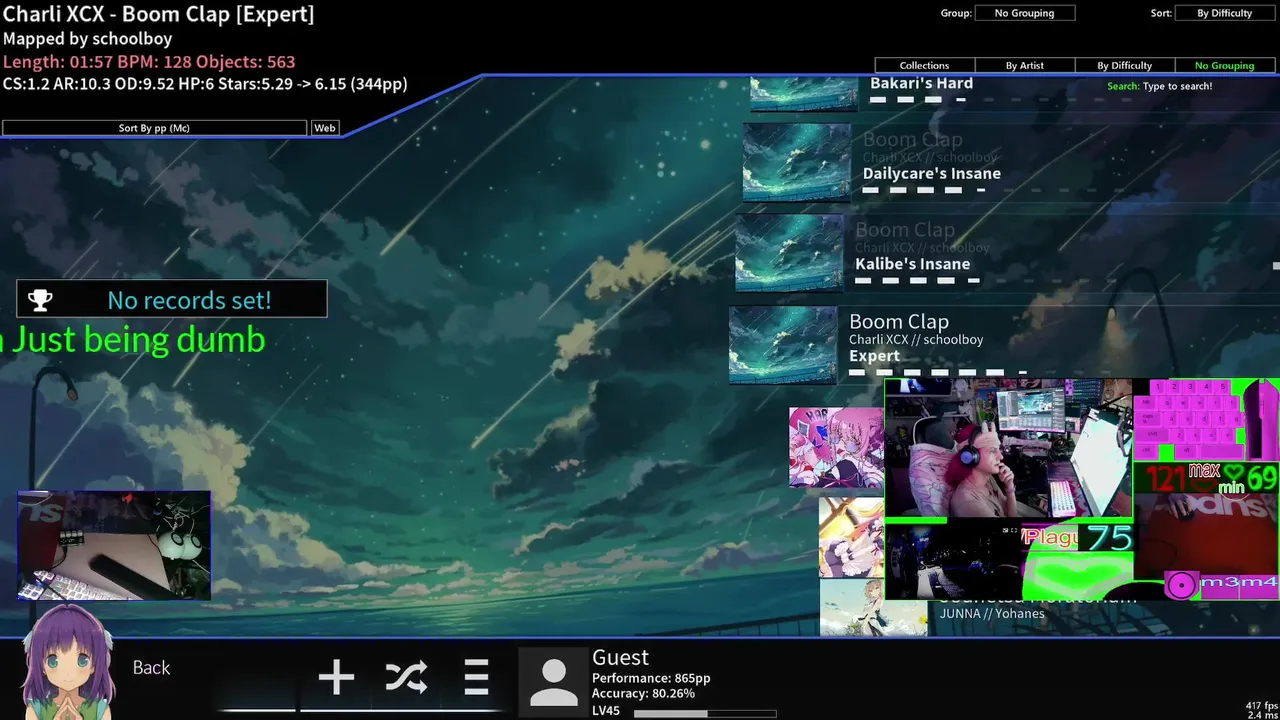Screen dimensions: 1280x720
Task: Open the Sort By pp (Mc) dropdown
Action: click(154, 128)
